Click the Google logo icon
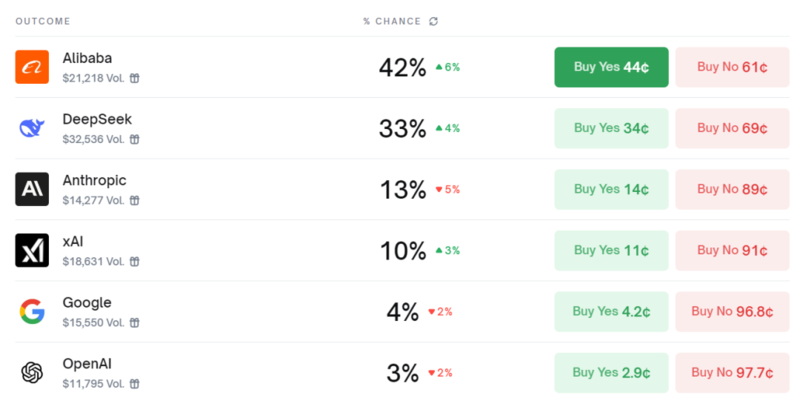 point(32,311)
